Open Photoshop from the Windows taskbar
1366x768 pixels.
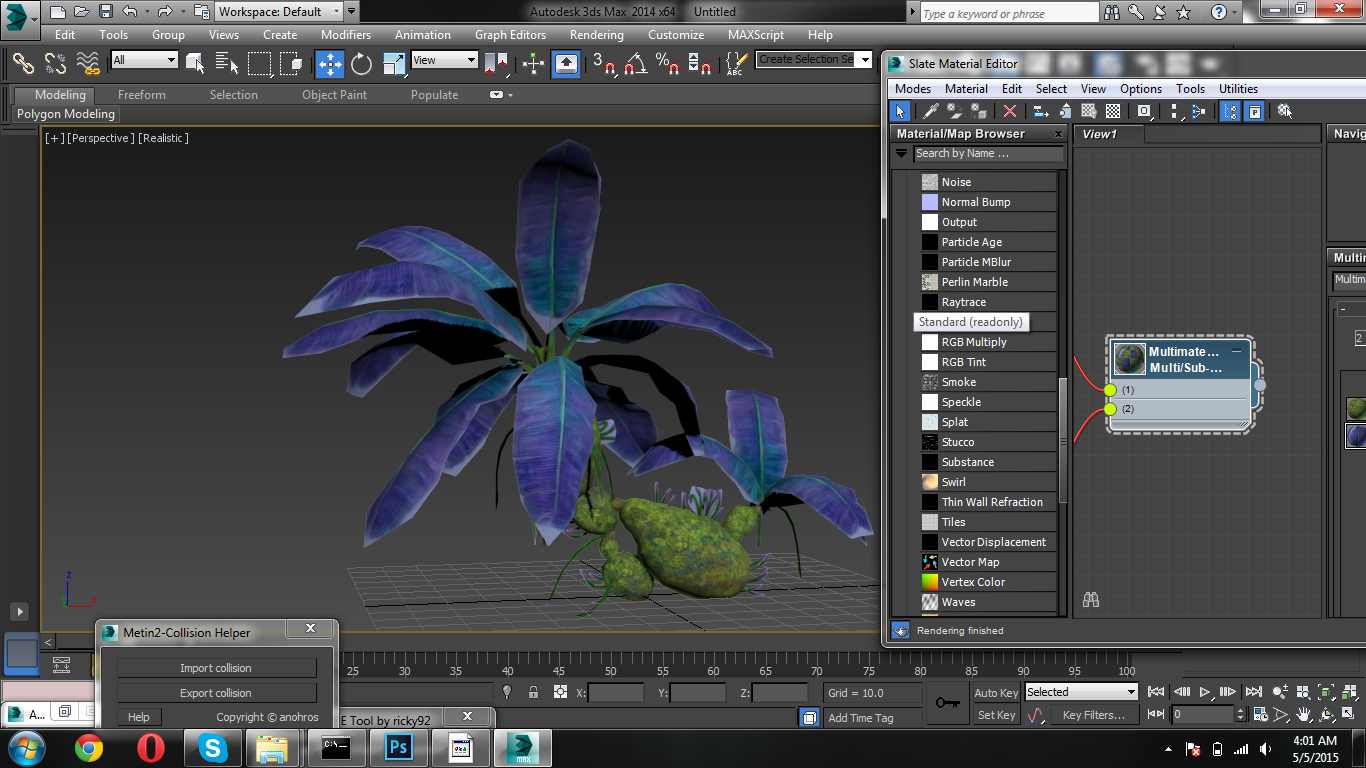point(398,748)
